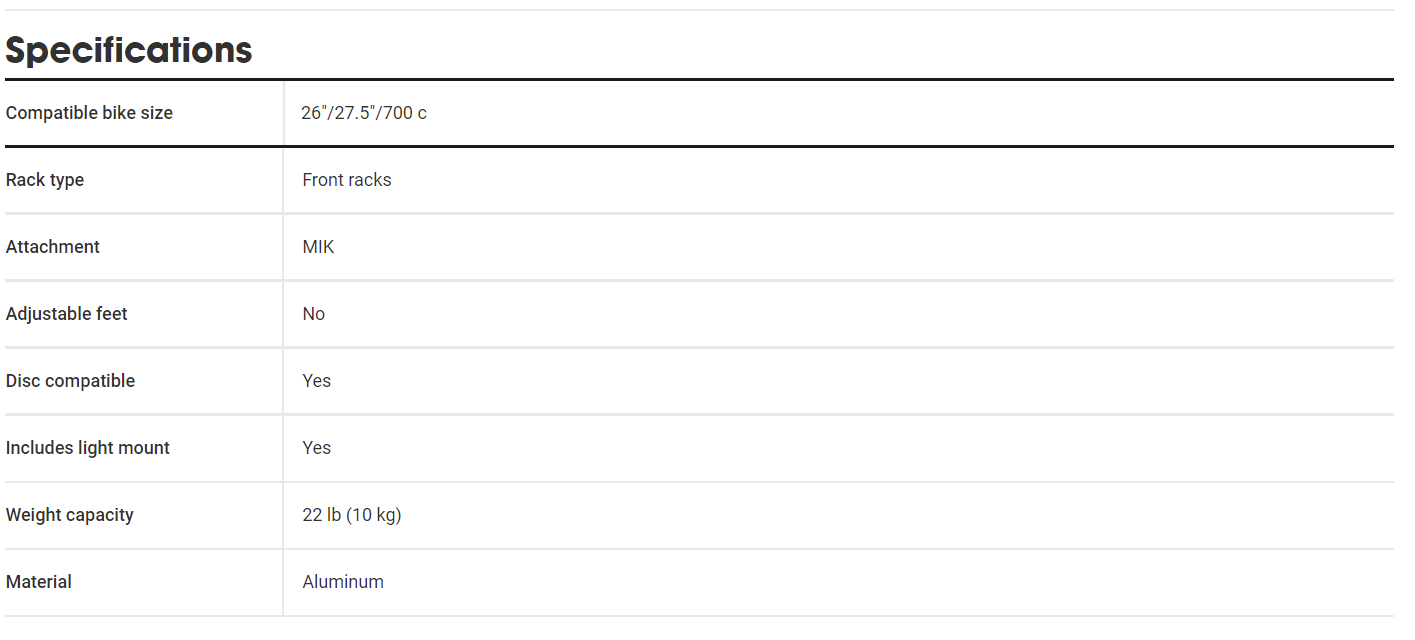Select the Attachment row label
1415x640 pixels.
53,247
